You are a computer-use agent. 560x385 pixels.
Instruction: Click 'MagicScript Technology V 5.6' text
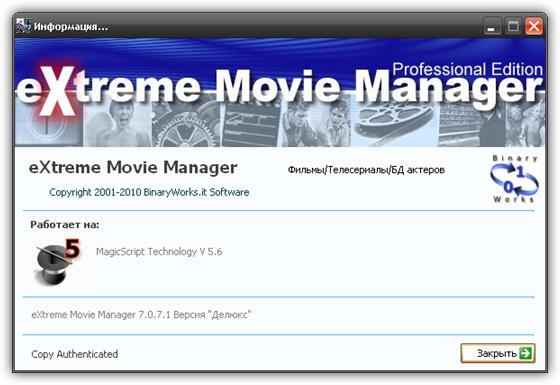coord(159,251)
